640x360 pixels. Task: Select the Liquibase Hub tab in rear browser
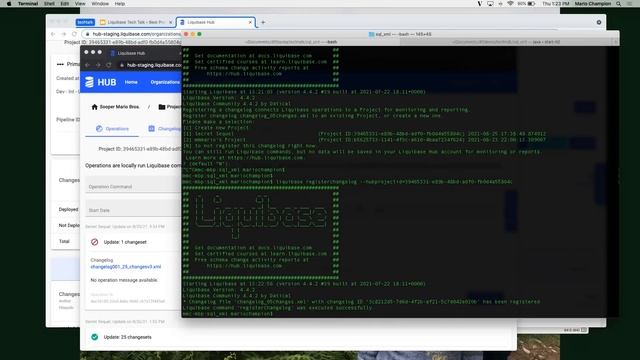point(215,22)
